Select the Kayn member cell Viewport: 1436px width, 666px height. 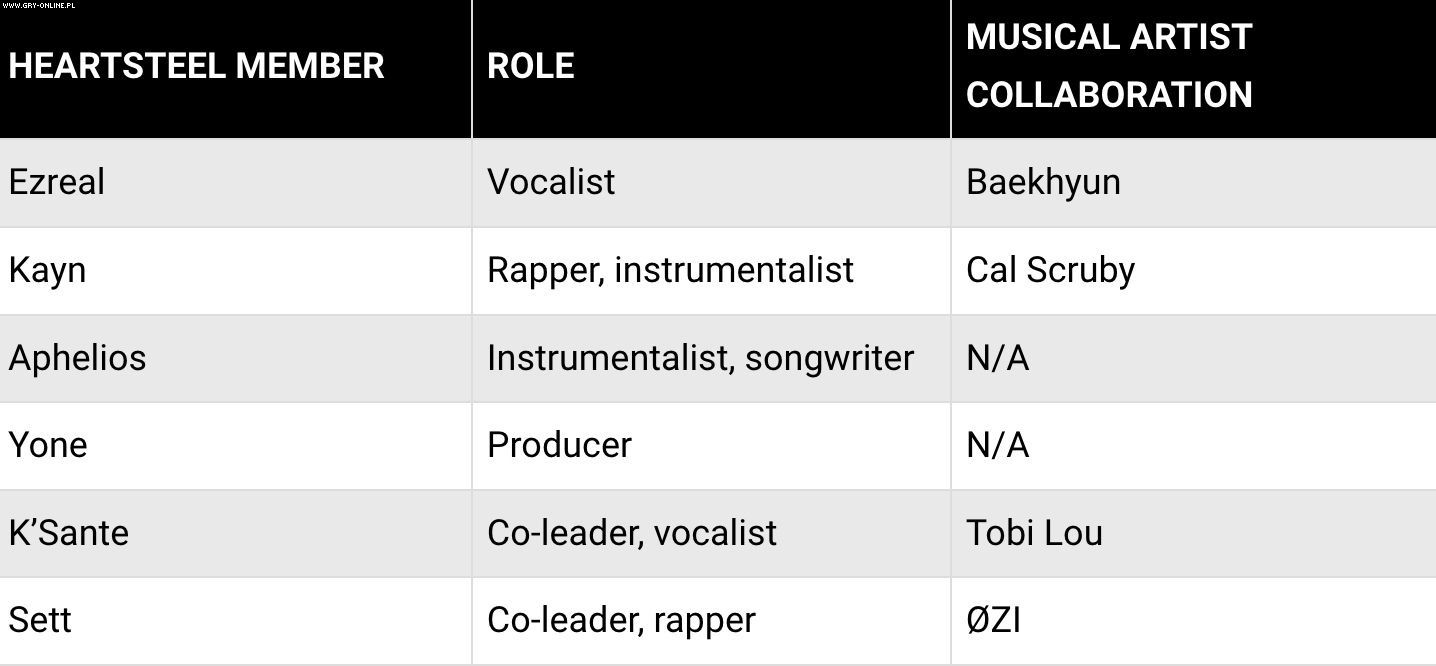click(x=47, y=270)
